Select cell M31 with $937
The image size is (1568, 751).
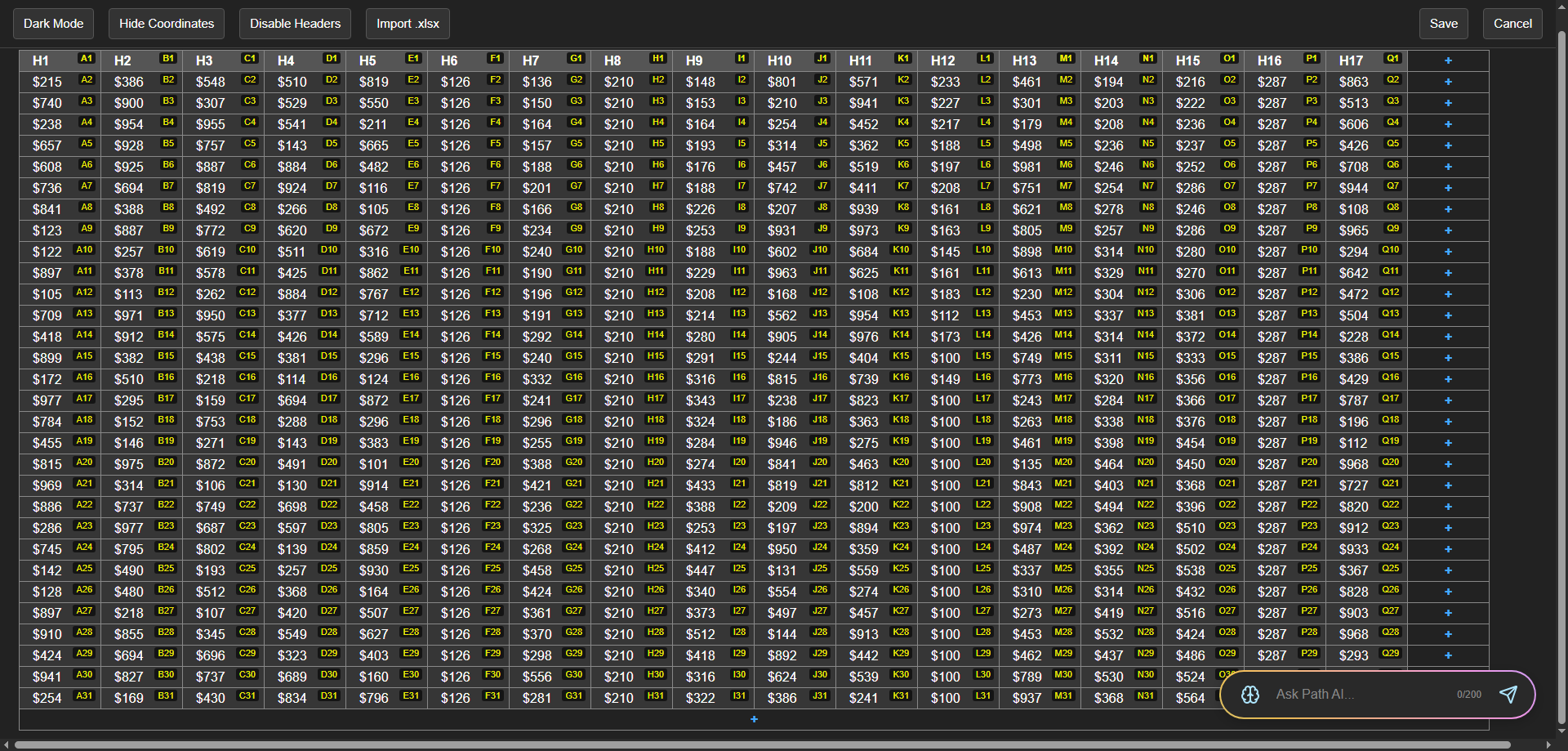point(1040,698)
